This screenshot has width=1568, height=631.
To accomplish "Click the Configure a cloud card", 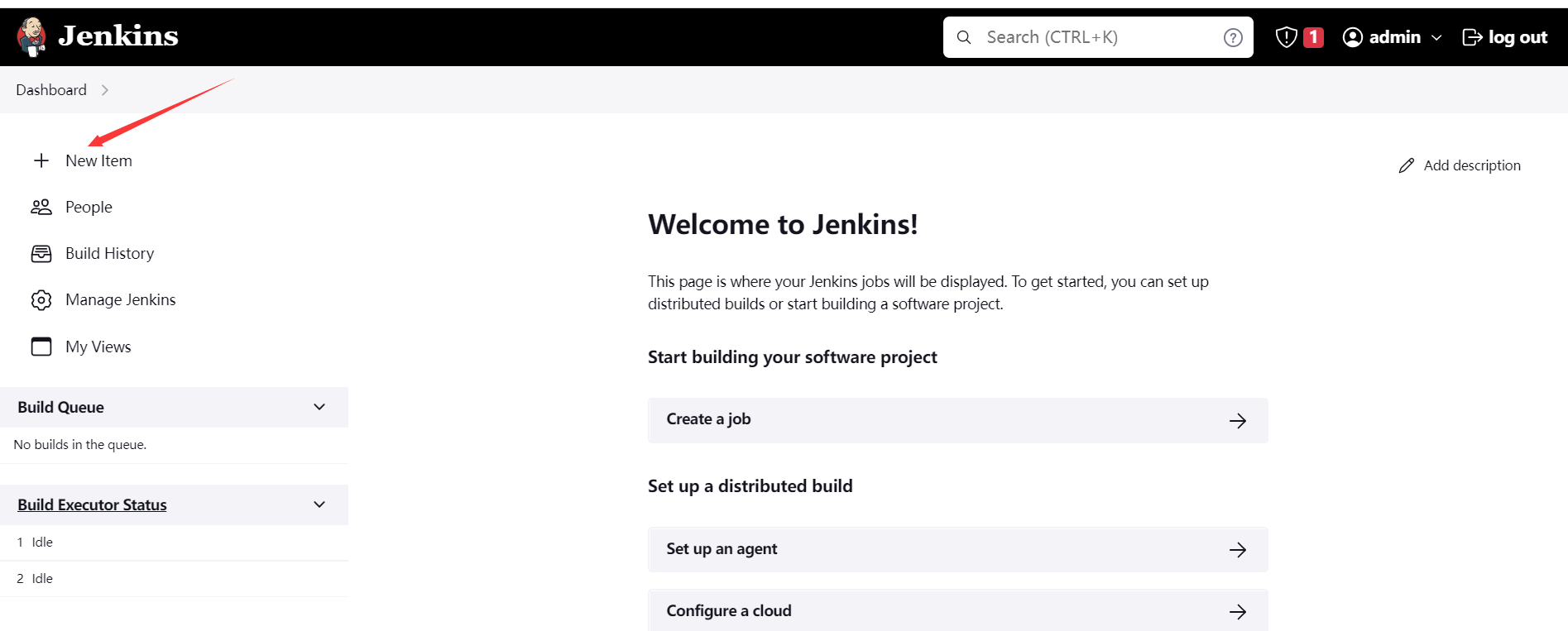I will [958, 610].
